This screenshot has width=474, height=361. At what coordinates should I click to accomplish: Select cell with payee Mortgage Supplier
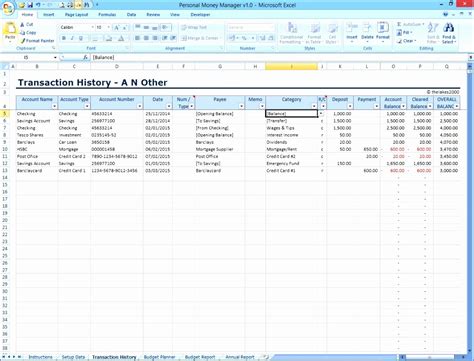(x=220, y=149)
